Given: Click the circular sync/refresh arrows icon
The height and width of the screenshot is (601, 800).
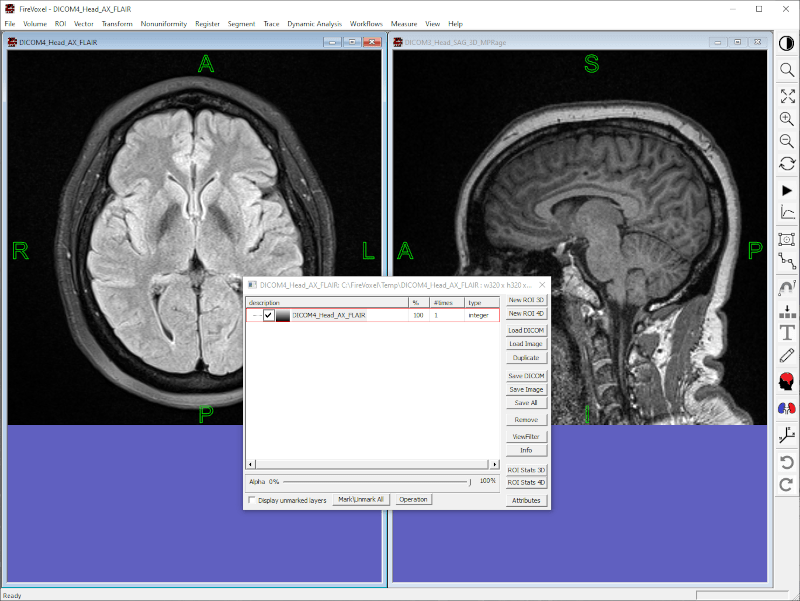Looking at the screenshot, I should [787, 164].
